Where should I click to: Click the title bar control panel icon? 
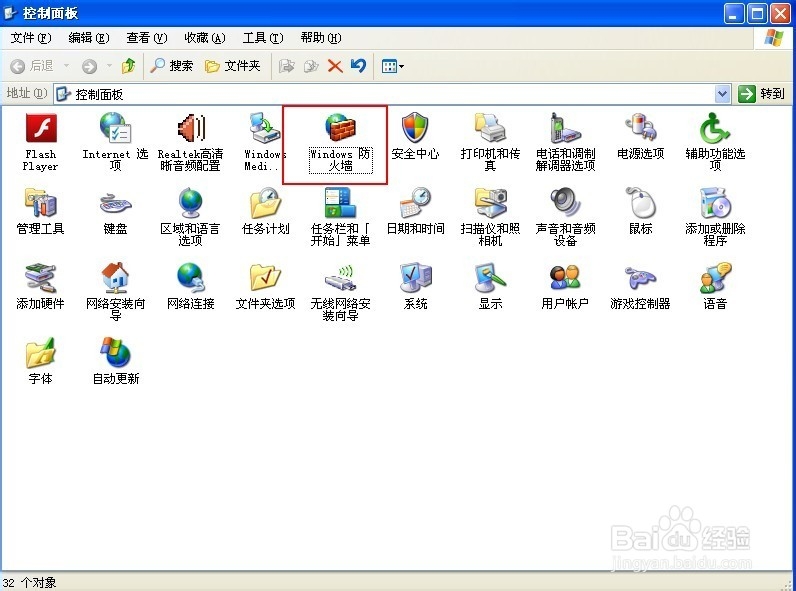click(x=11, y=13)
